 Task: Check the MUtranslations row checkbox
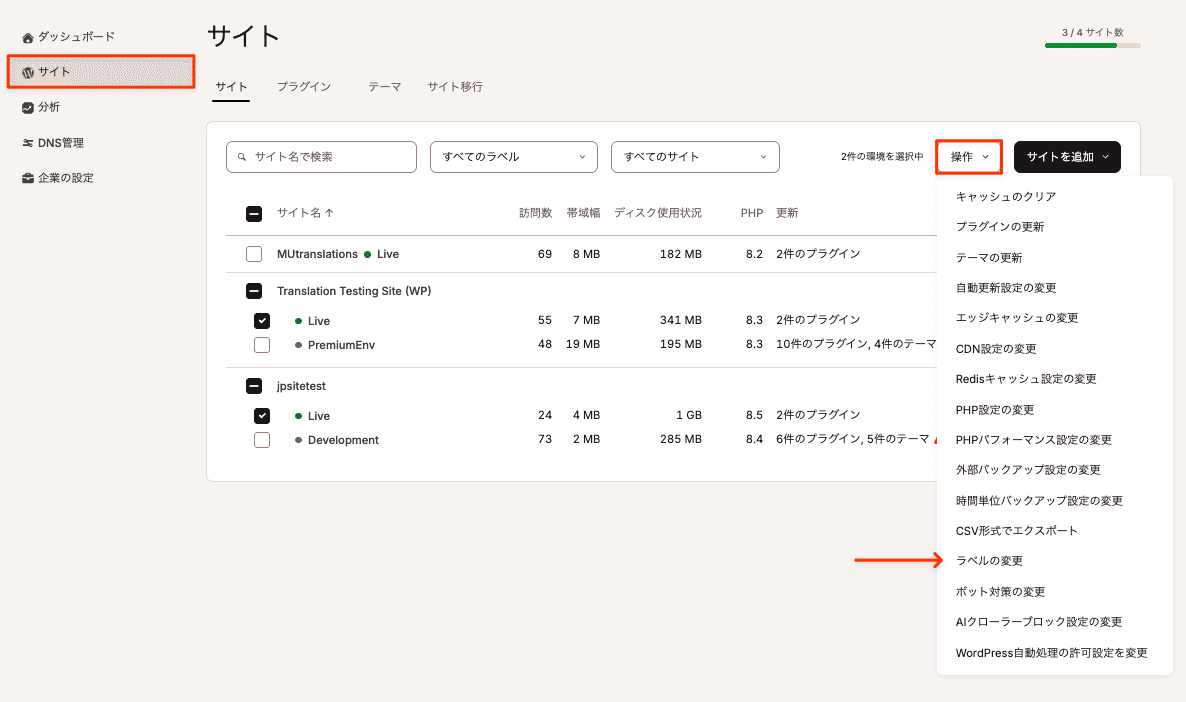254,254
